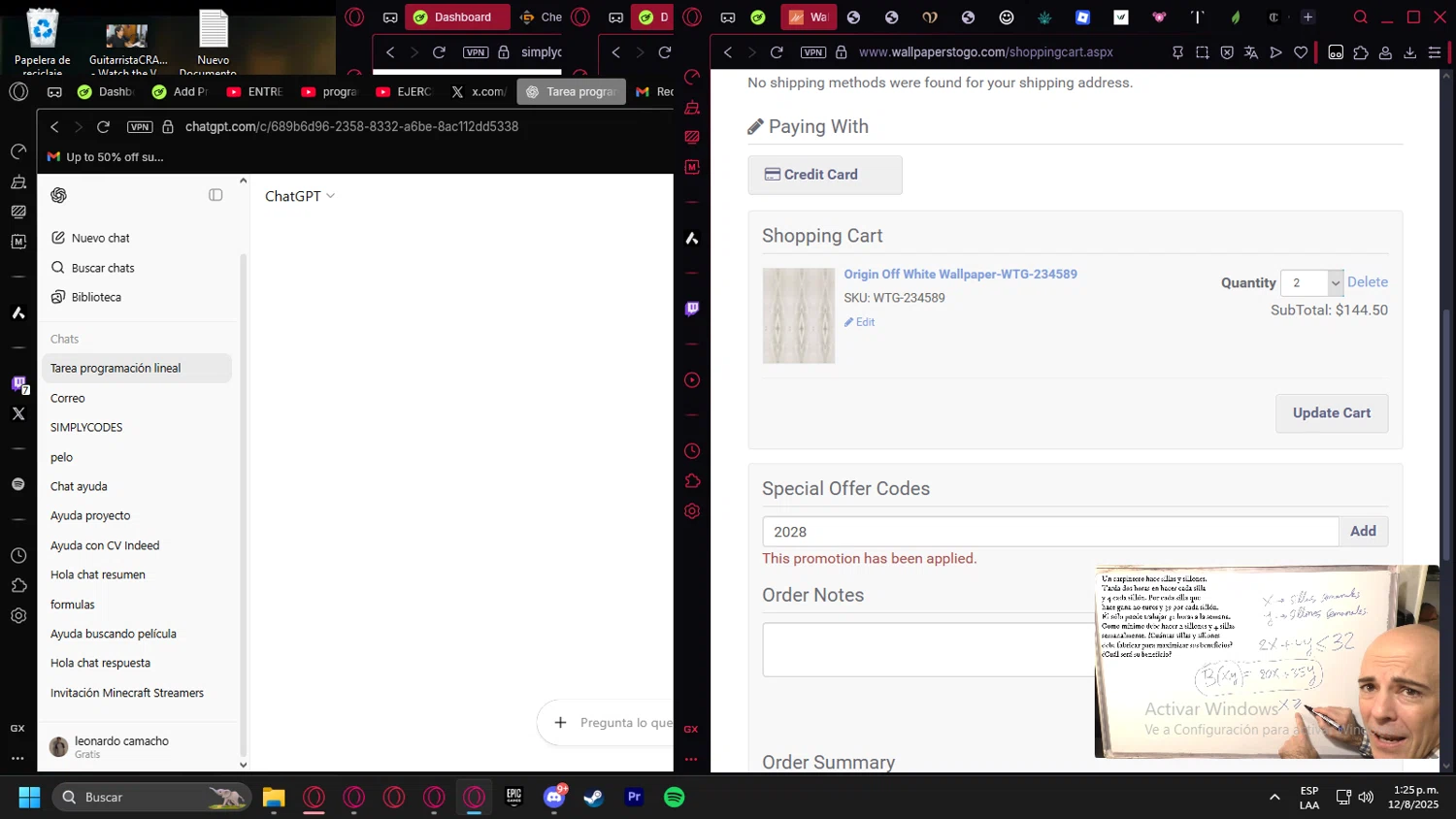The height and width of the screenshot is (819, 1456).
Task: Bookmark page with the heart icon
Action: click(x=1301, y=52)
